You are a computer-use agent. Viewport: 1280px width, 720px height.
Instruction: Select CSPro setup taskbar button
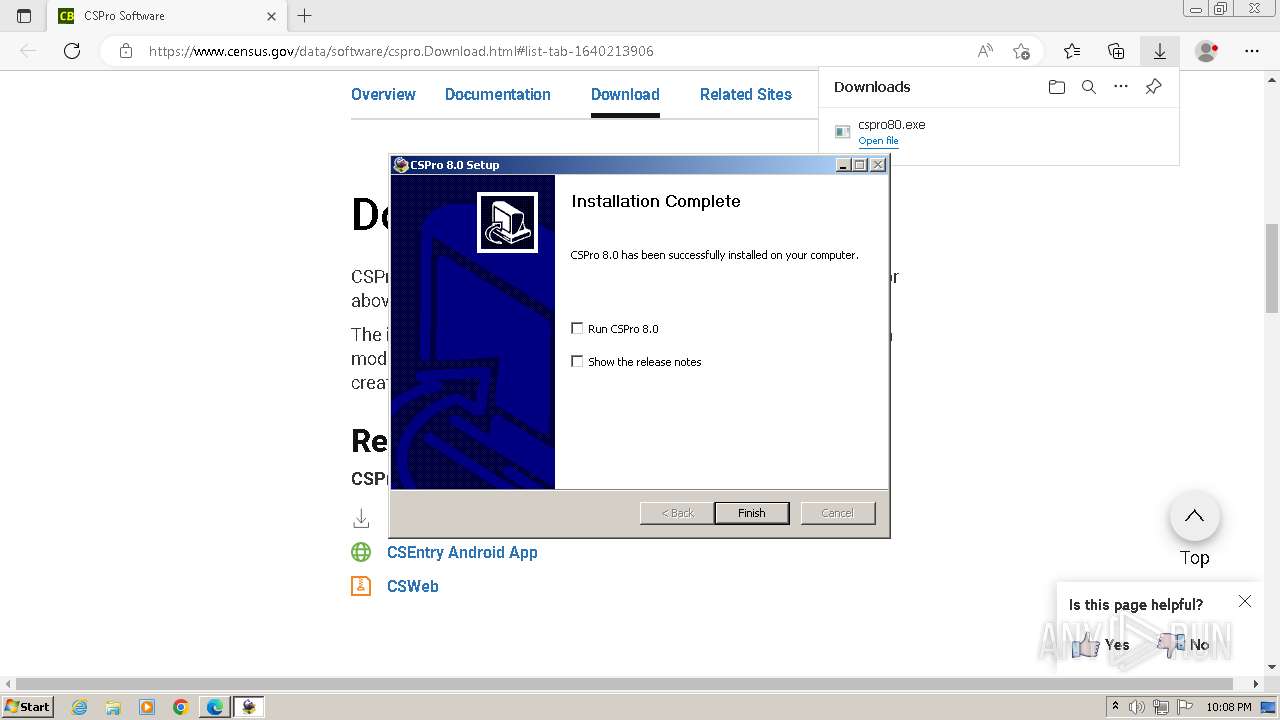click(x=248, y=706)
